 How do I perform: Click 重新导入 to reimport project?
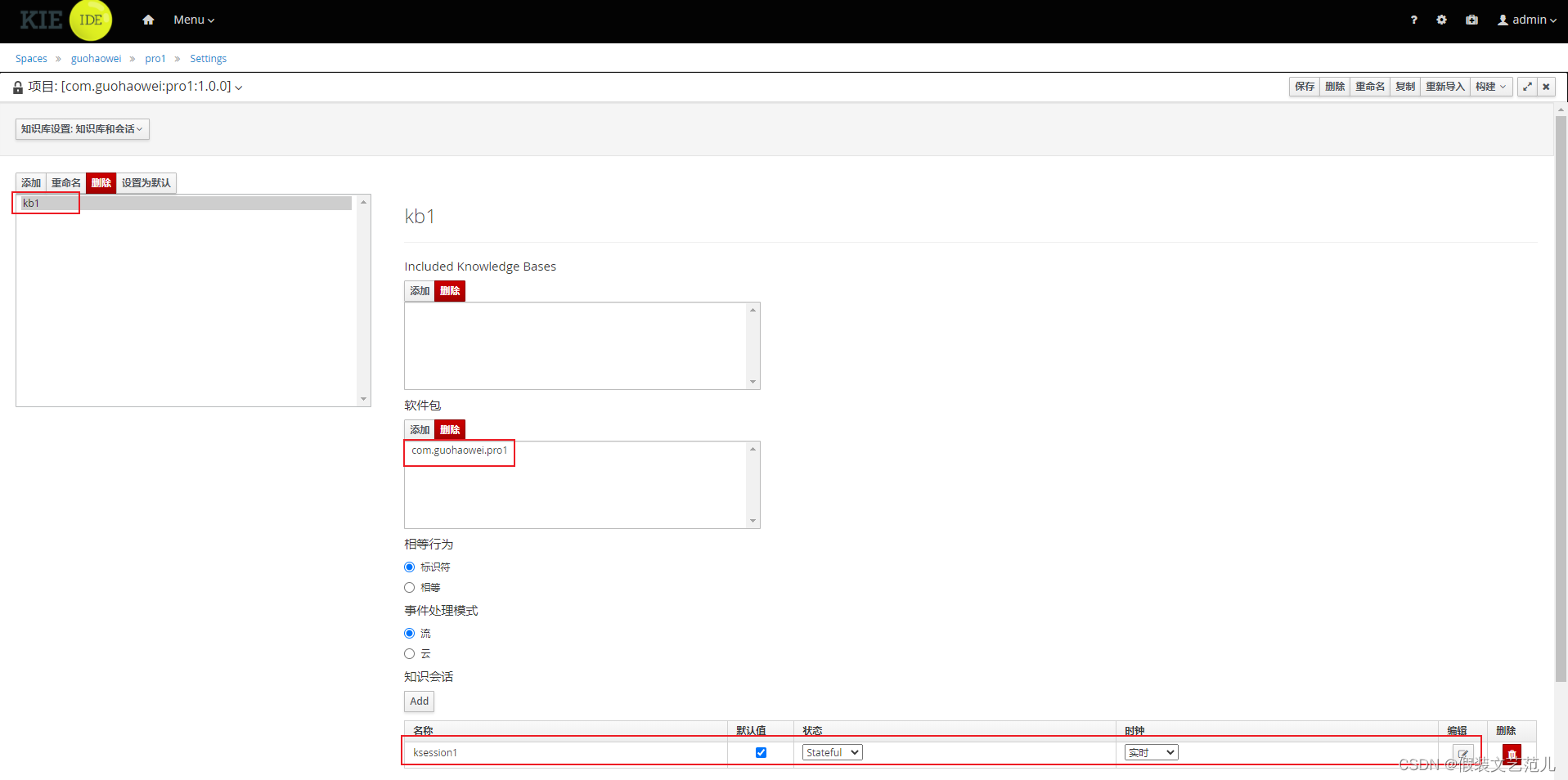tap(1445, 87)
